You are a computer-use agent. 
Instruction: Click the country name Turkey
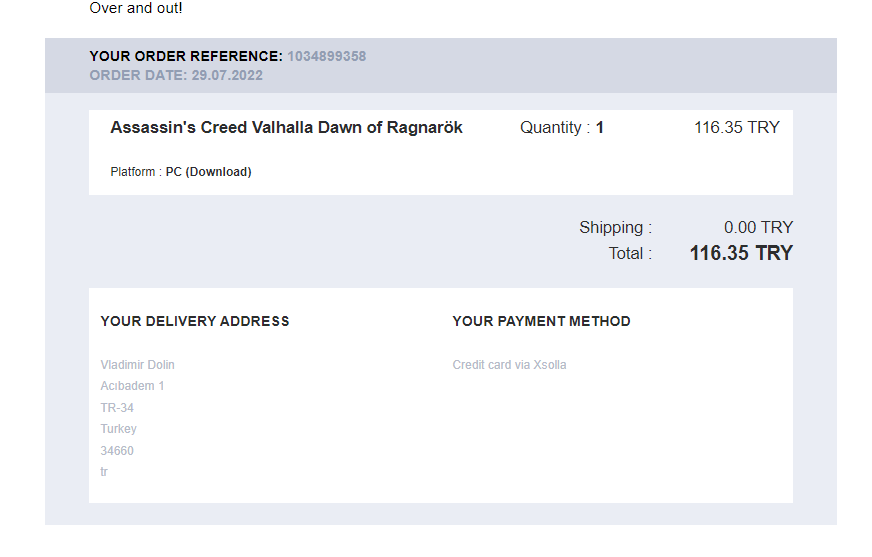tap(118, 429)
